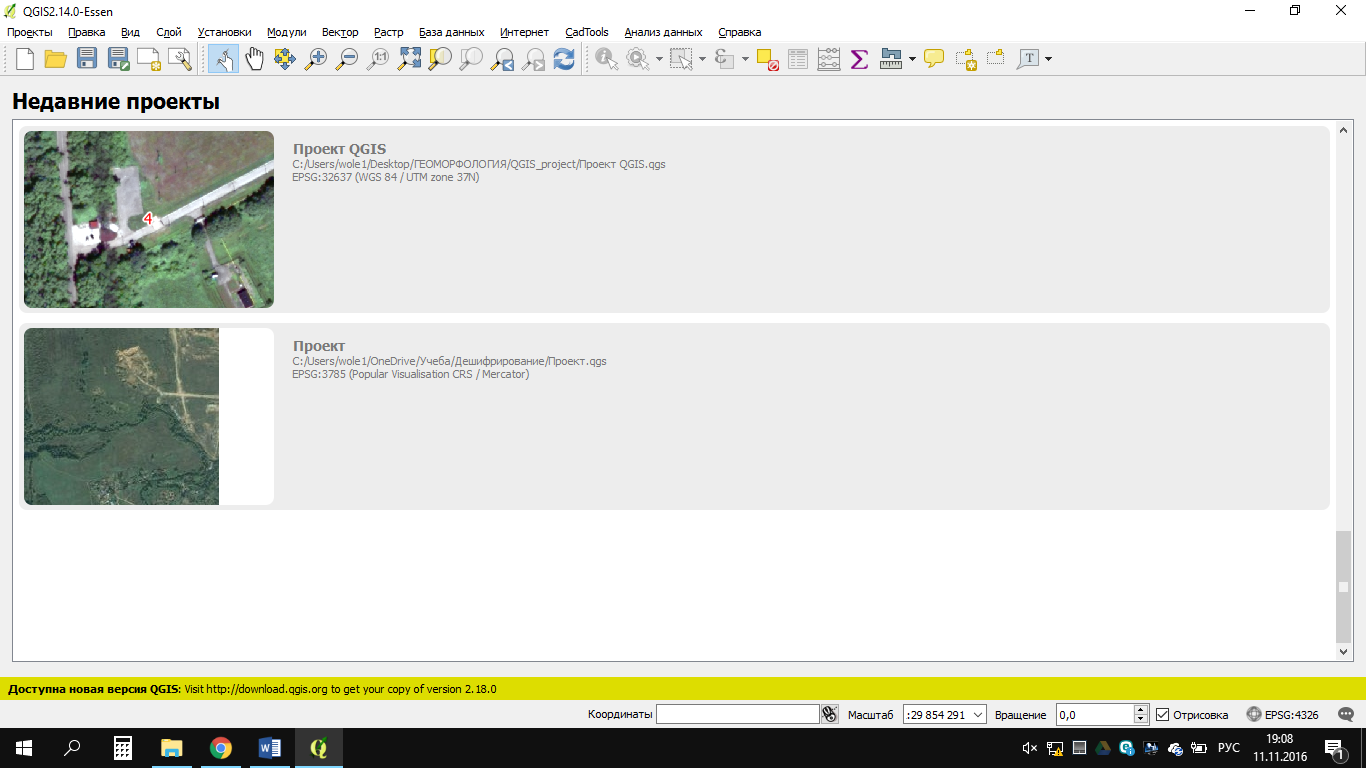This screenshot has height=768, width=1366.
Task: Click the Координаты input field
Action: [737, 715]
